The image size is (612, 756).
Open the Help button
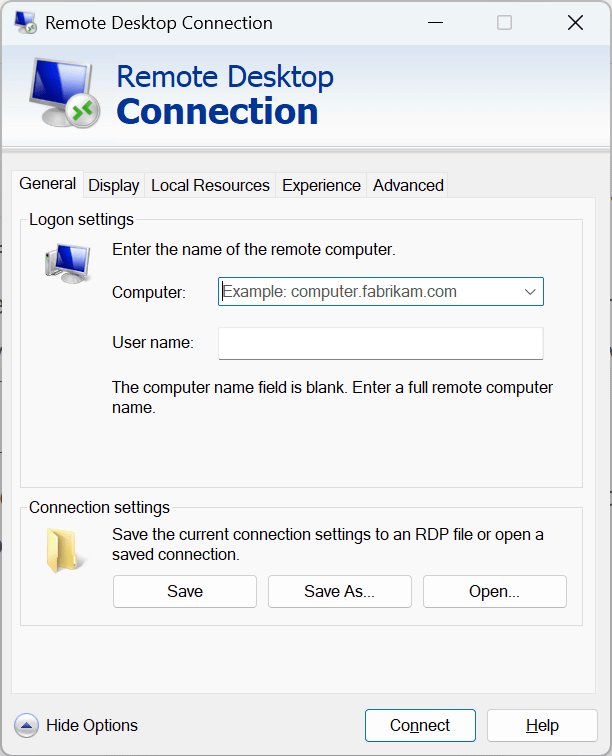coord(541,726)
